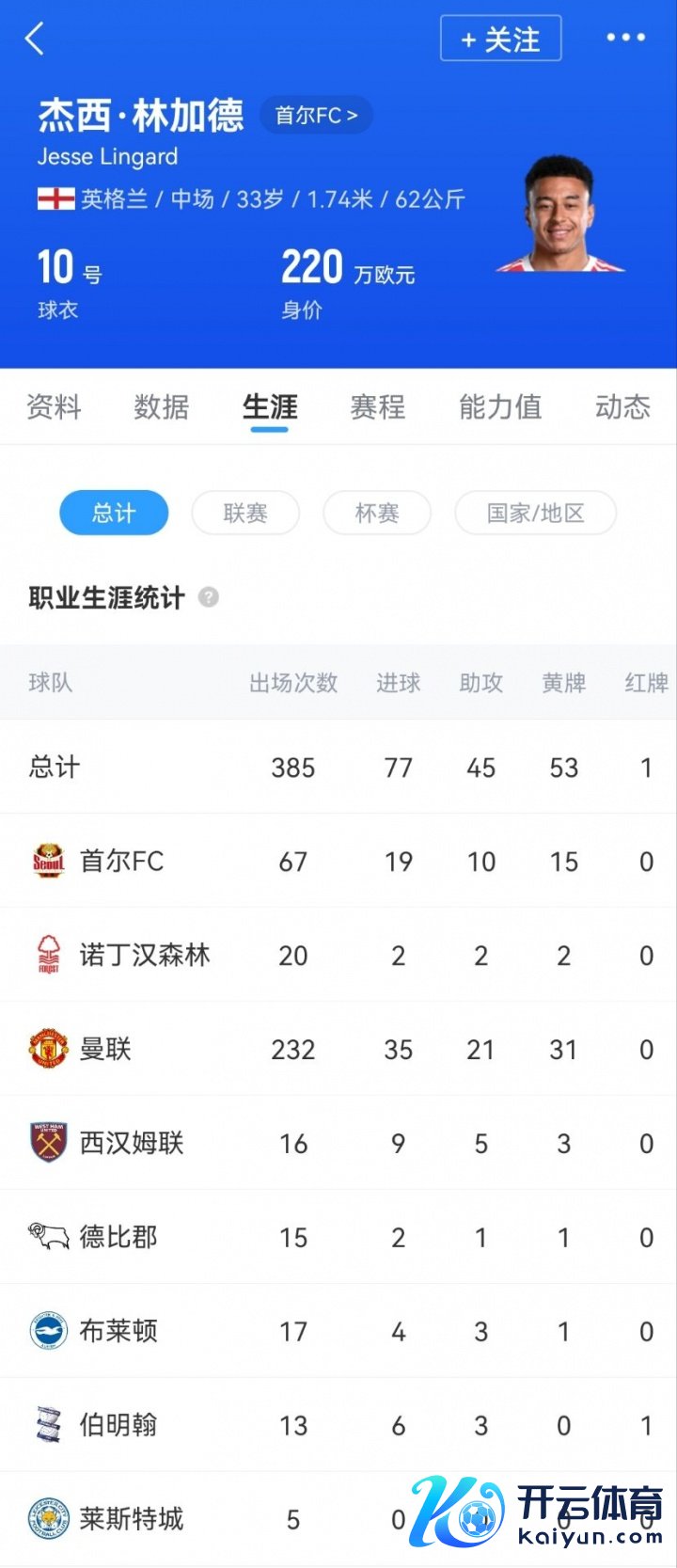Tap the back arrow icon
677x1568 pixels.
tap(35, 39)
